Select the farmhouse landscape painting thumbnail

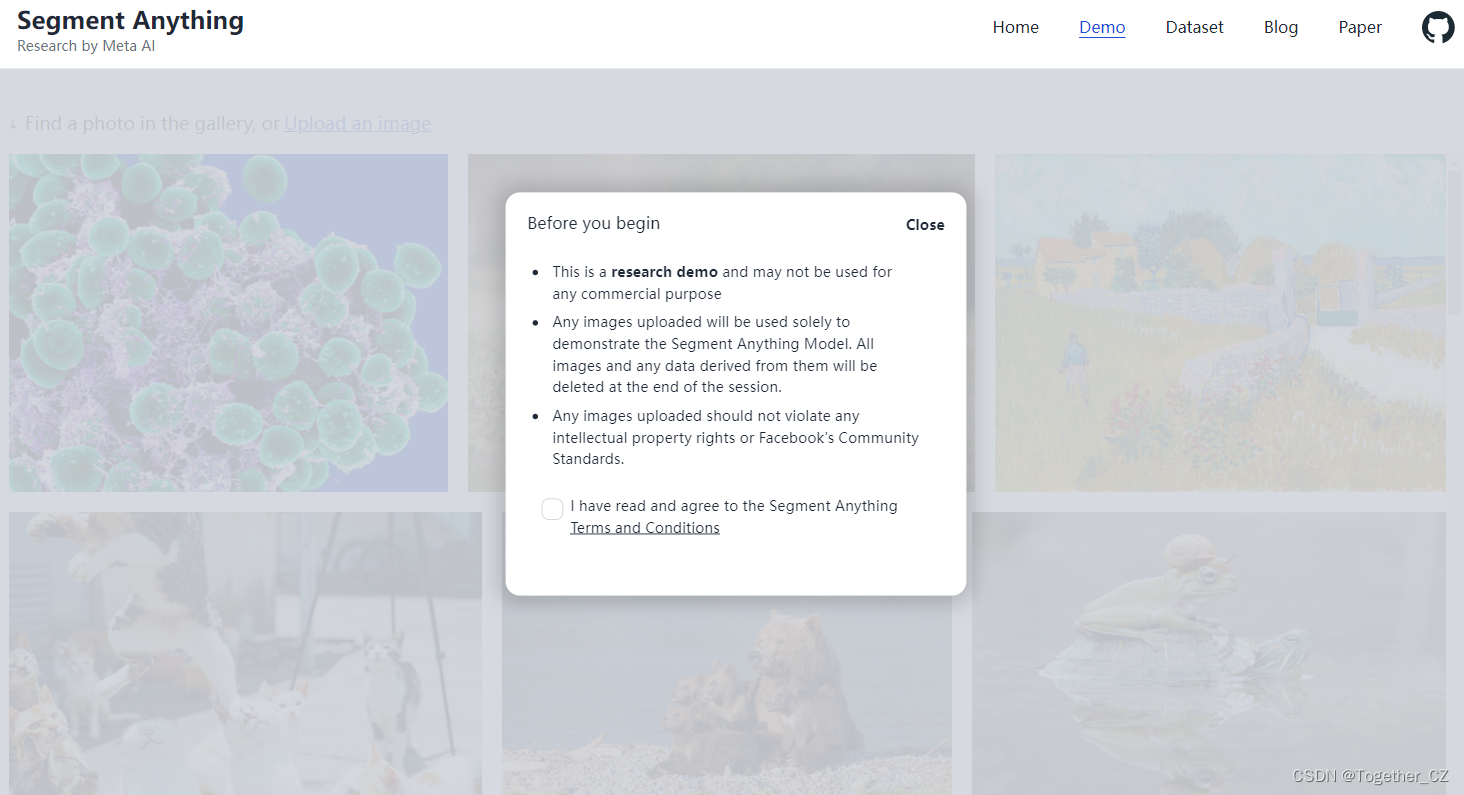pos(1220,322)
